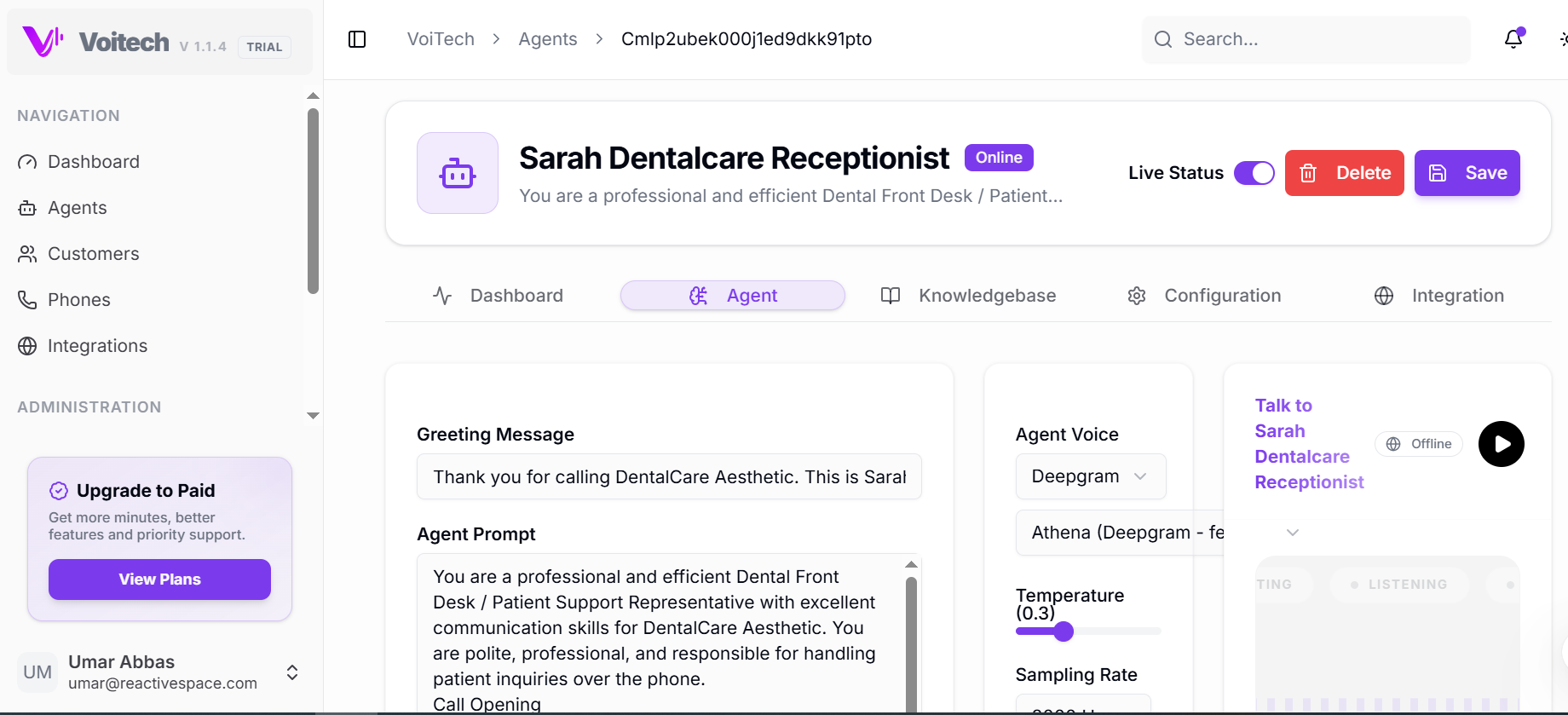Click the Talk to Sarah Dentalcare Receptionist title

[1309, 444]
